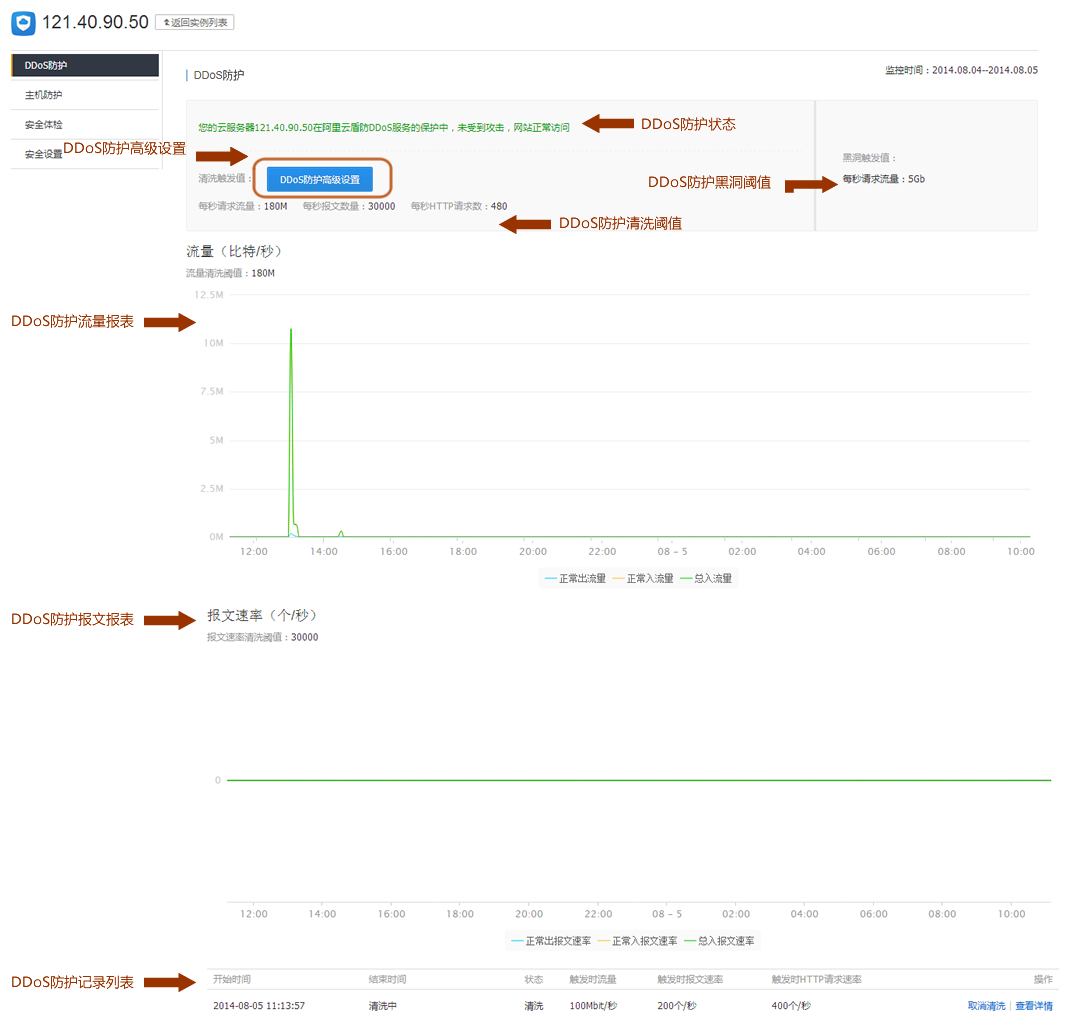1070x1023 pixels.
Task: Hide 正常出报文速率 series via legend
Action: 551,941
